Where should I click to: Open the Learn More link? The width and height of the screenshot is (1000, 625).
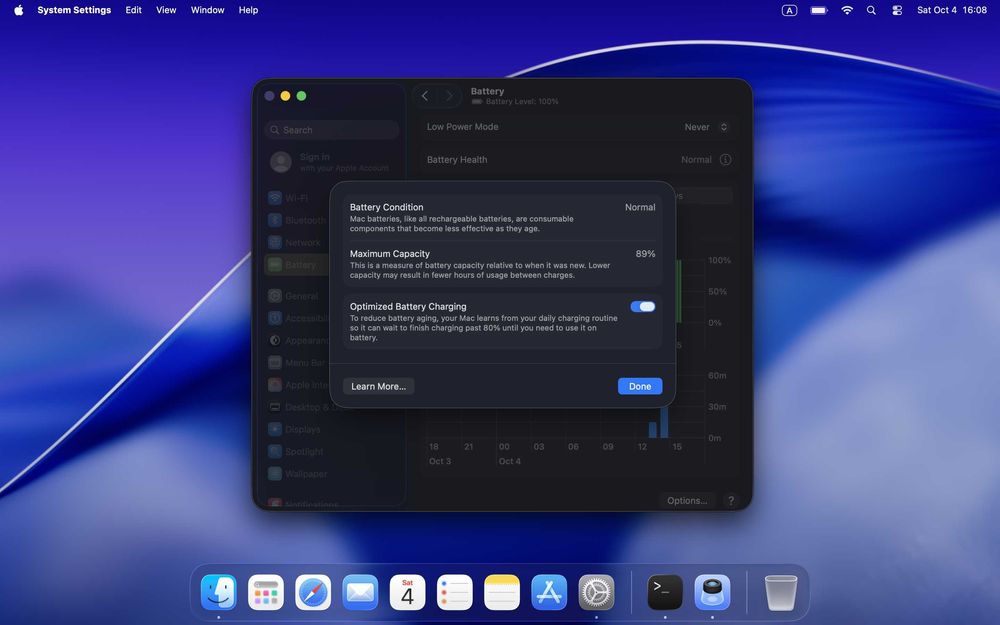[378, 386]
